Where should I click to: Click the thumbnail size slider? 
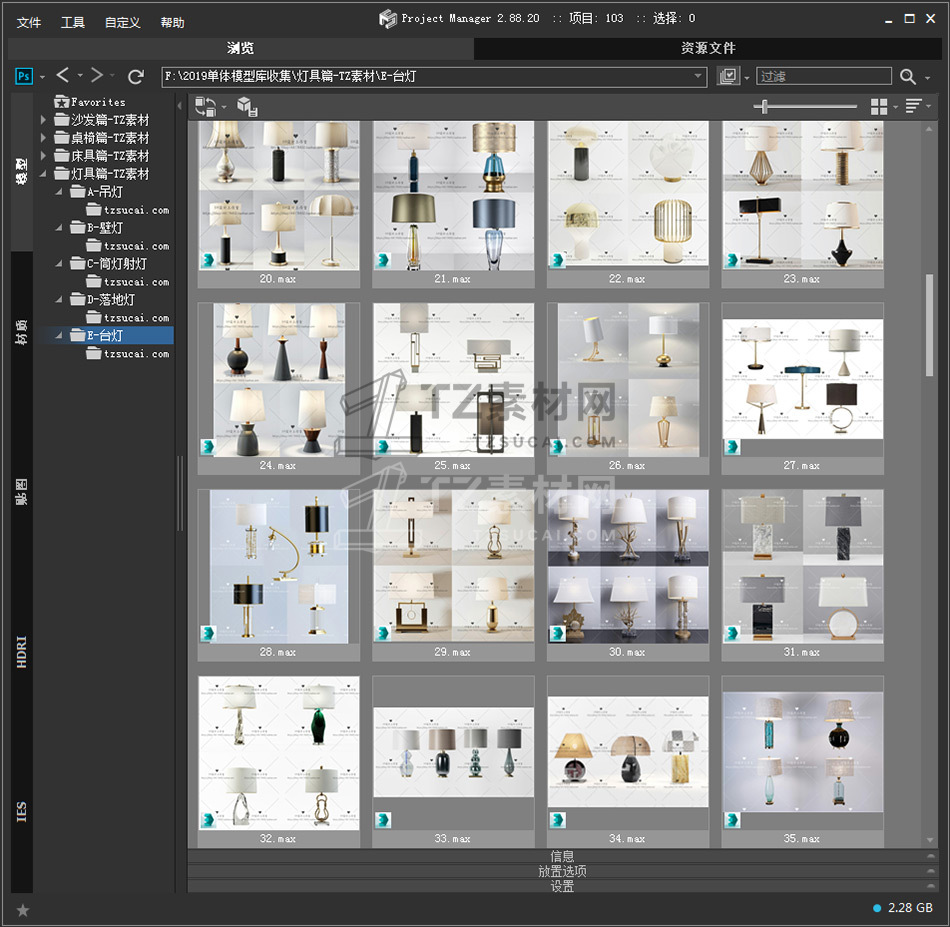tap(766, 106)
